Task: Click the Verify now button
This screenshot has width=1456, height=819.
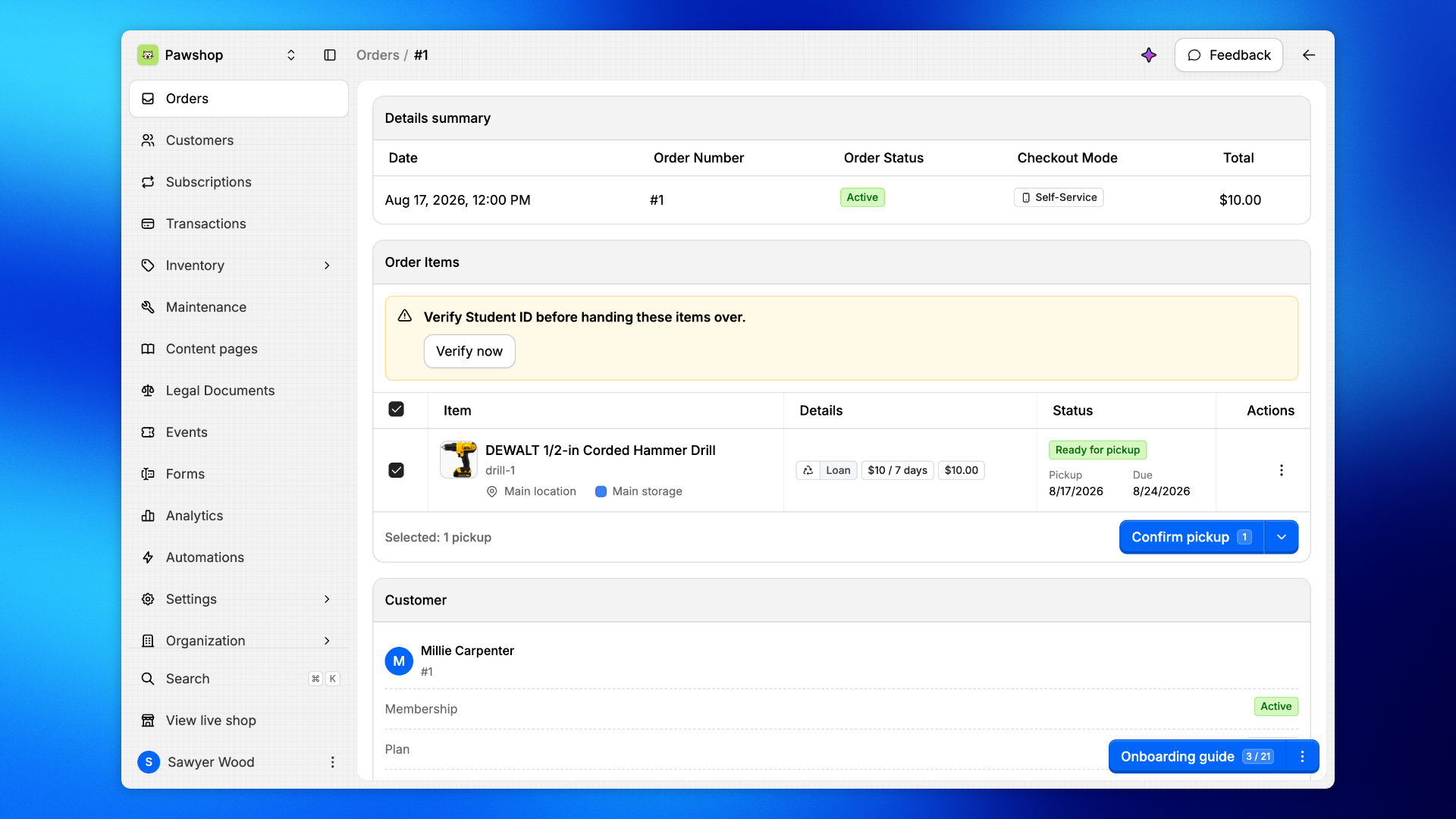Action: pos(469,351)
